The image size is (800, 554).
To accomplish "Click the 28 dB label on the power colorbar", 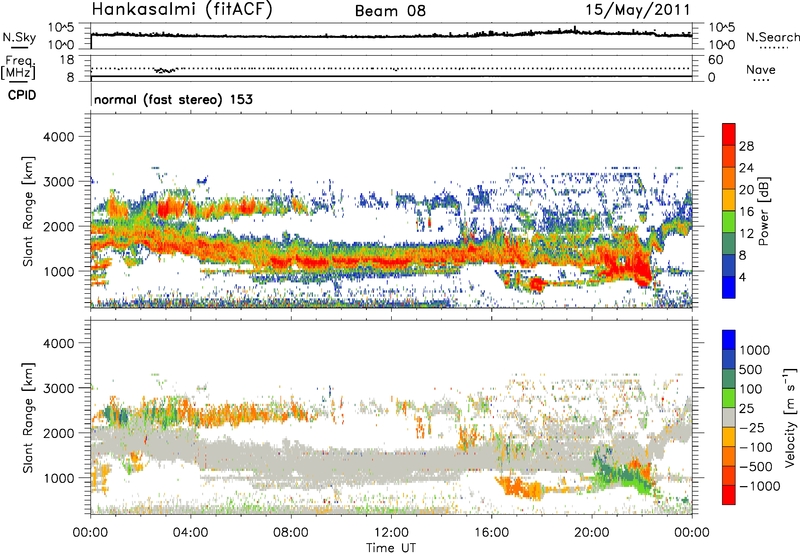I will (746, 146).
